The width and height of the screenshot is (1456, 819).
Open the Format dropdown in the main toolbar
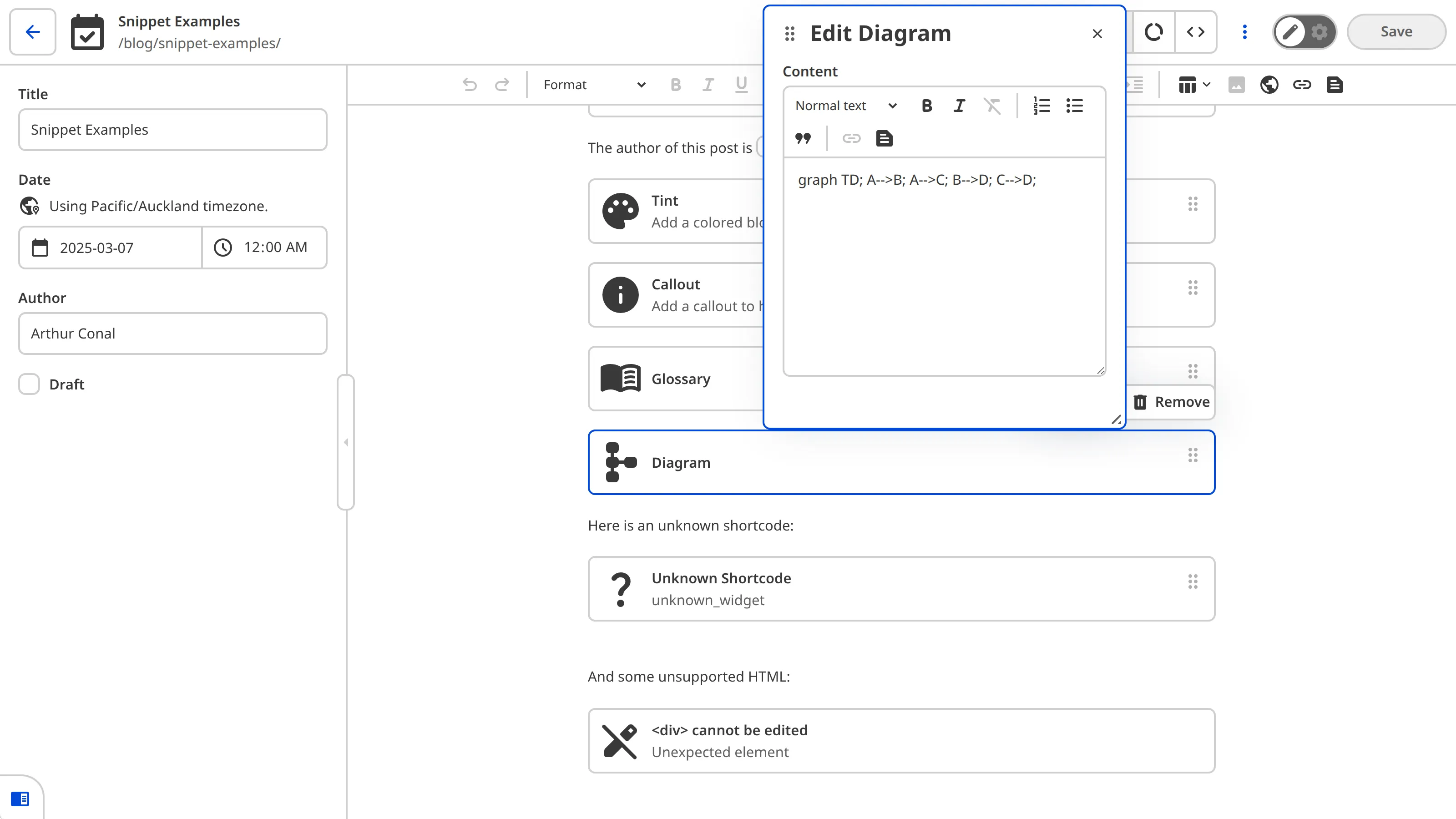(x=591, y=84)
